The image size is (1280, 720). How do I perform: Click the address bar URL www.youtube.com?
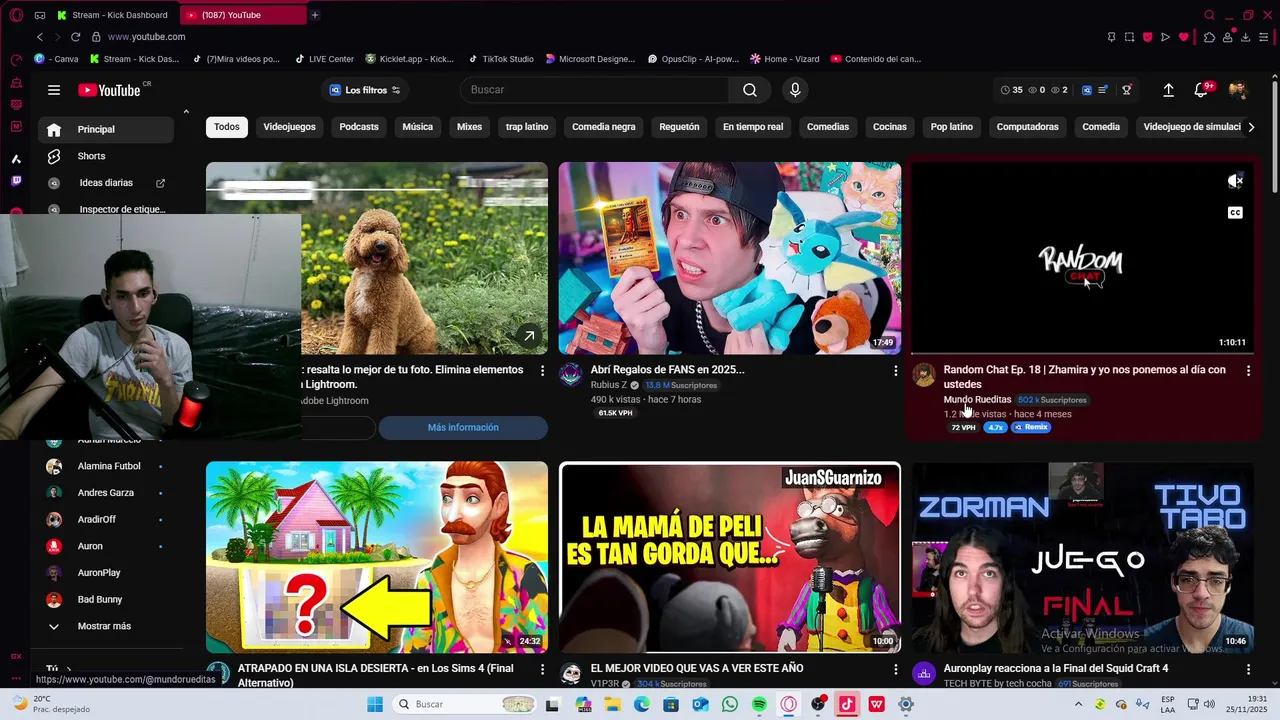click(146, 37)
